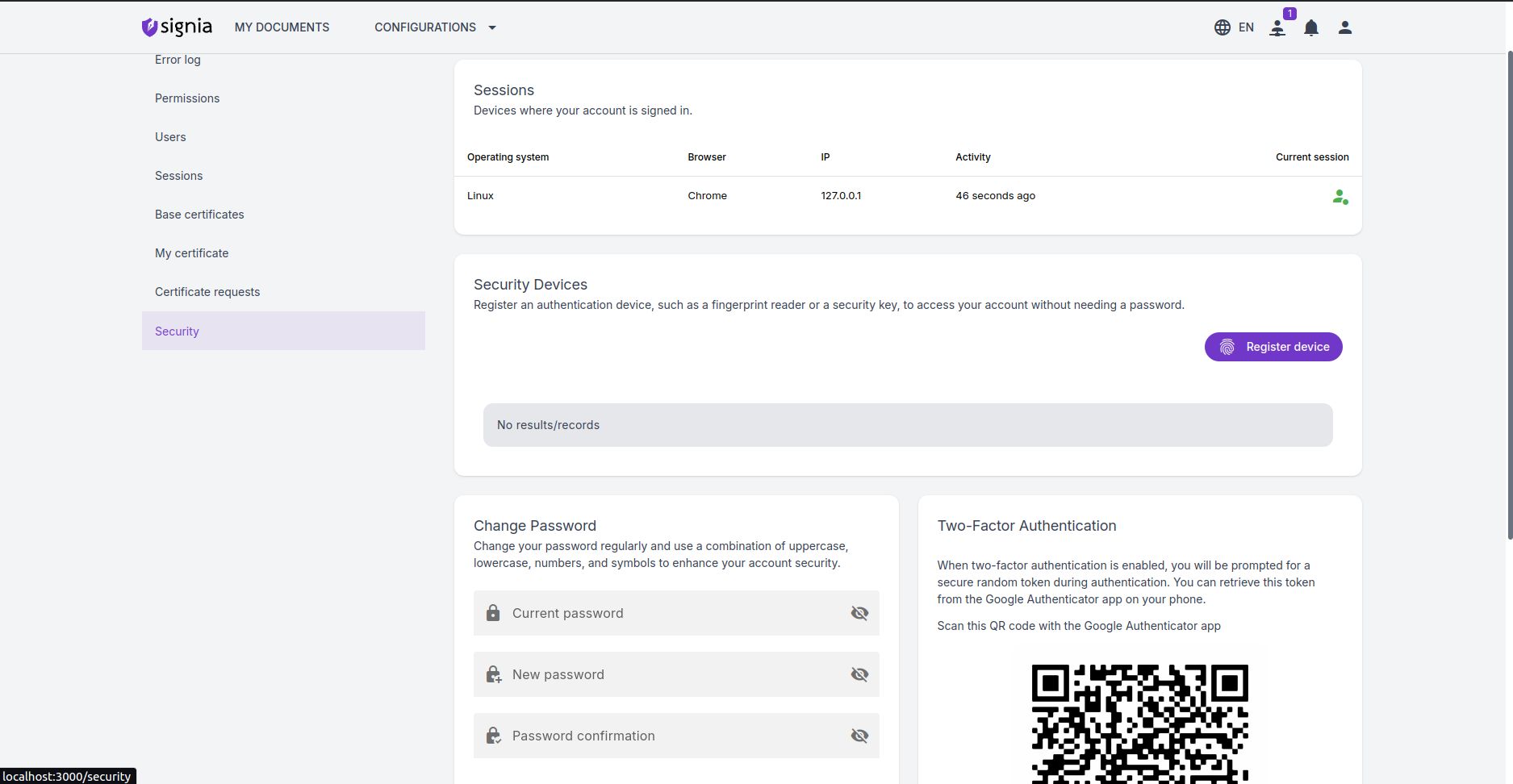
Task: Click the green current session icon
Action: tap(1340, 197)
